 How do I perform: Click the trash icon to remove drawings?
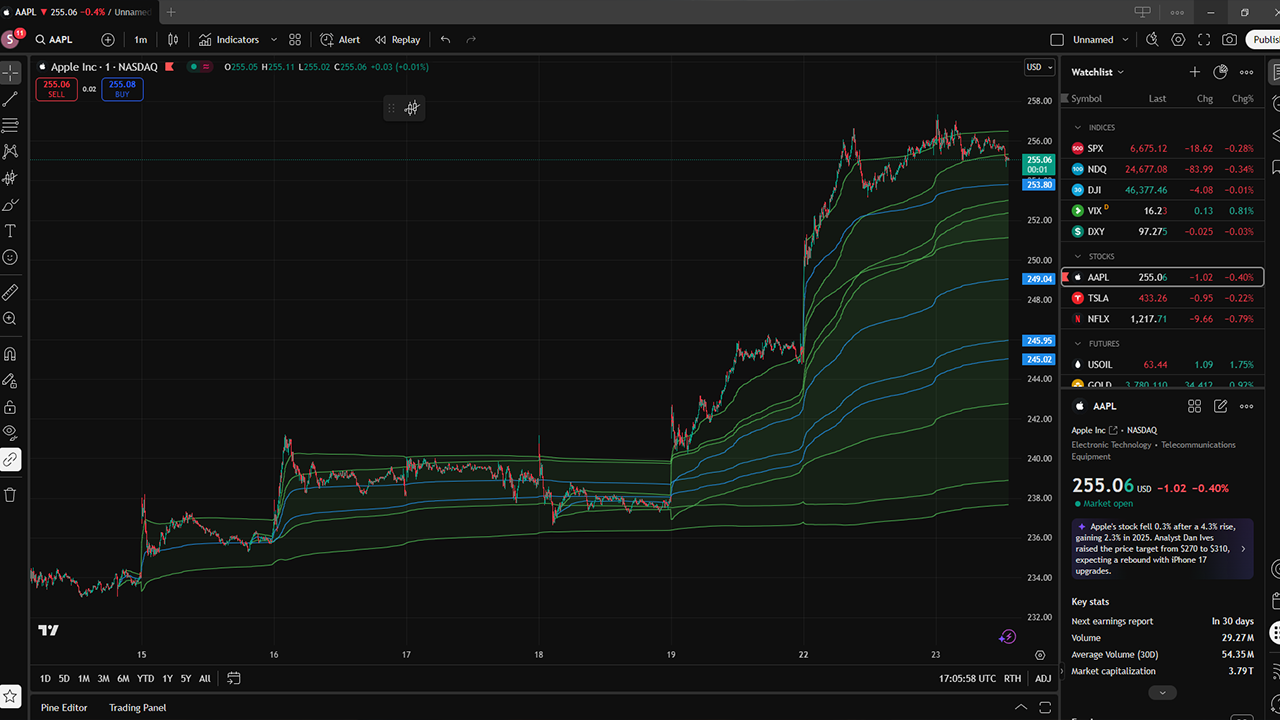coord(10,495)
